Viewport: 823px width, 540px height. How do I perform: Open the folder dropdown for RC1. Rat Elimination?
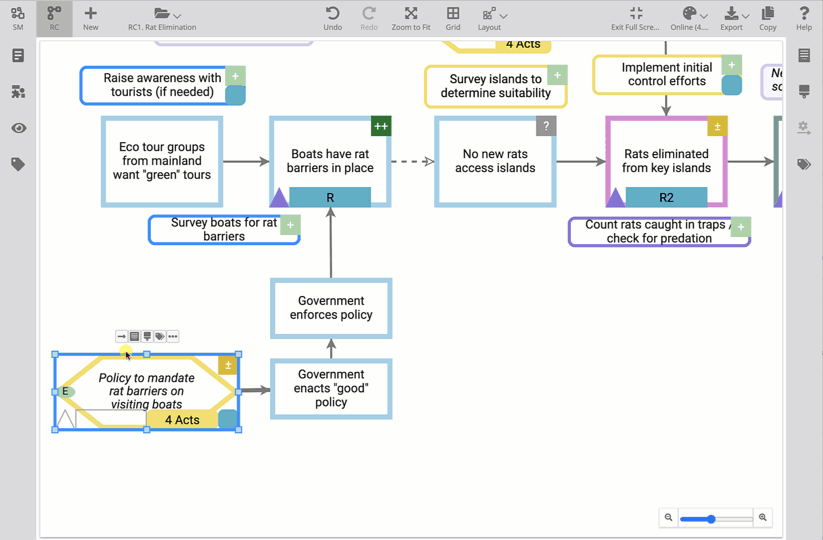pyautogui.click(x=167, y=14)
